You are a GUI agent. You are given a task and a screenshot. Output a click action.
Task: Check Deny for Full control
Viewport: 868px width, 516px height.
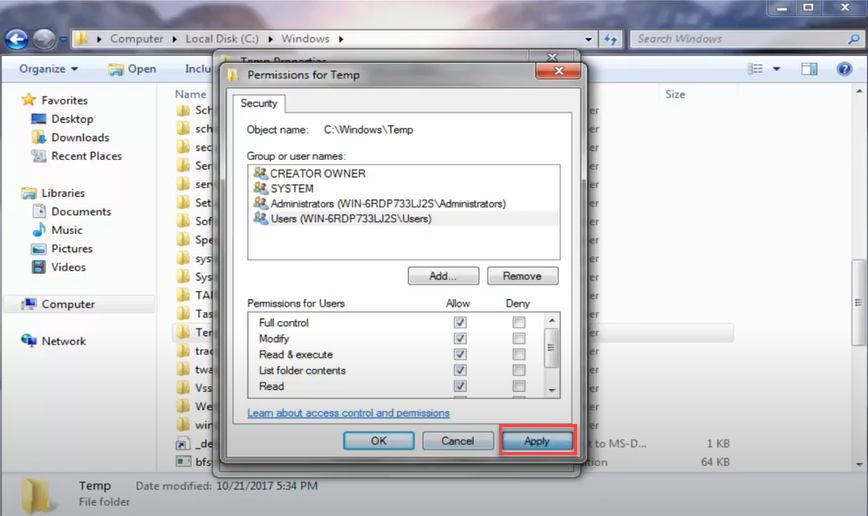pyautogui.click(x=519, y=322)
